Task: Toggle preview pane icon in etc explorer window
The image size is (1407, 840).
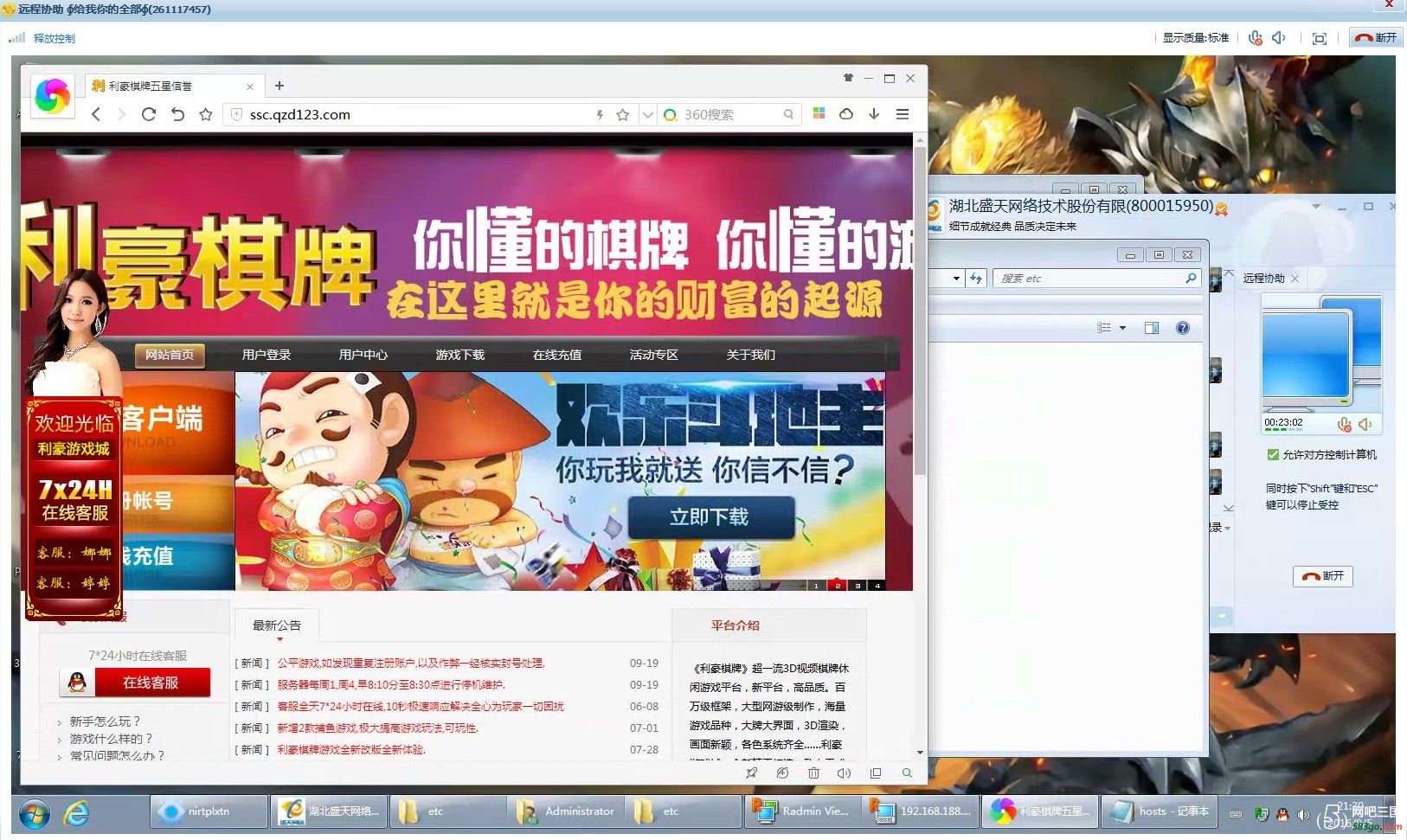Action: point(1152,328)
